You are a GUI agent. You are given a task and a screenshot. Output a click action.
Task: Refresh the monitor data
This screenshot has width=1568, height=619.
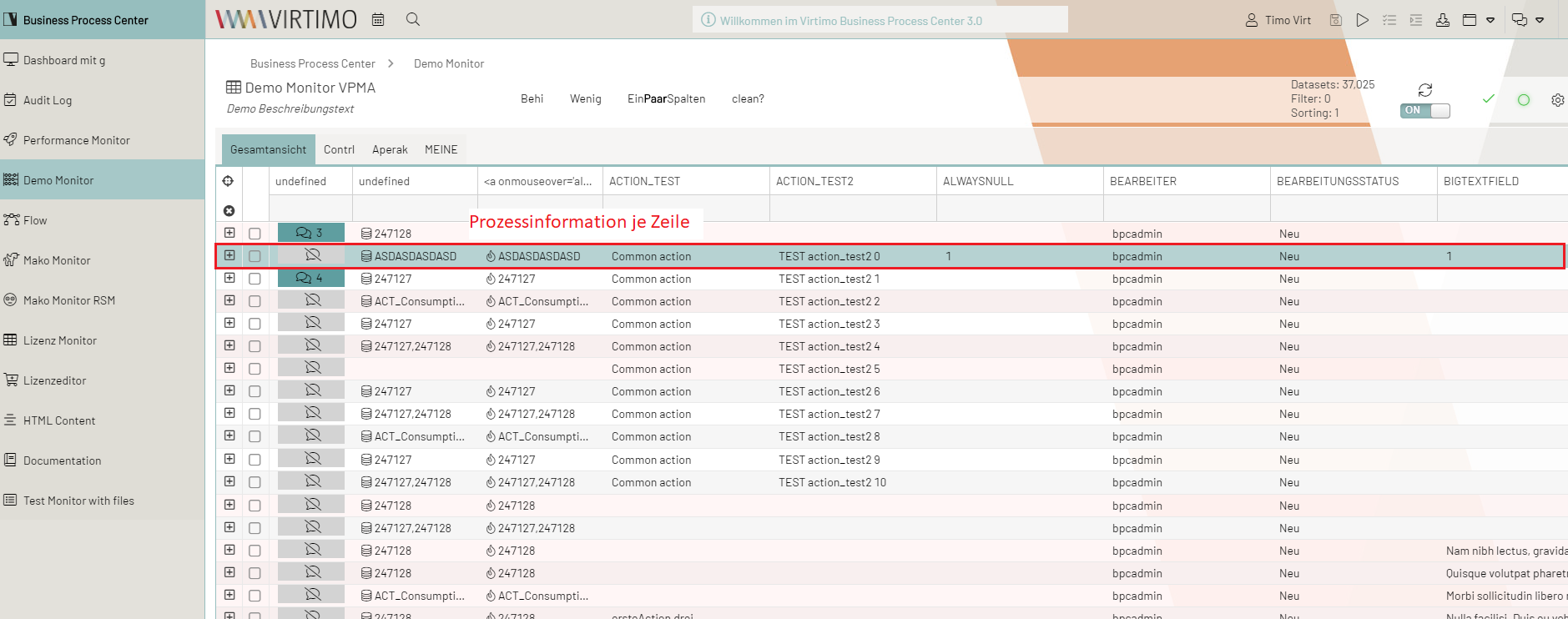(1424, 89)
